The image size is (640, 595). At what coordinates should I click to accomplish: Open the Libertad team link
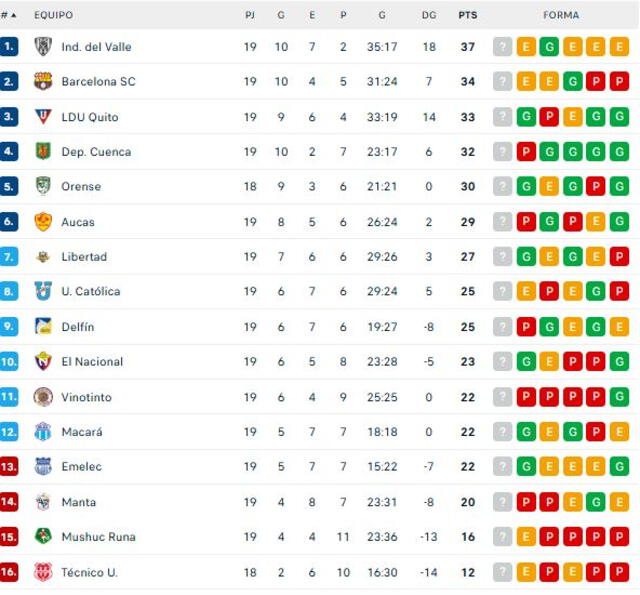[84, 257]
